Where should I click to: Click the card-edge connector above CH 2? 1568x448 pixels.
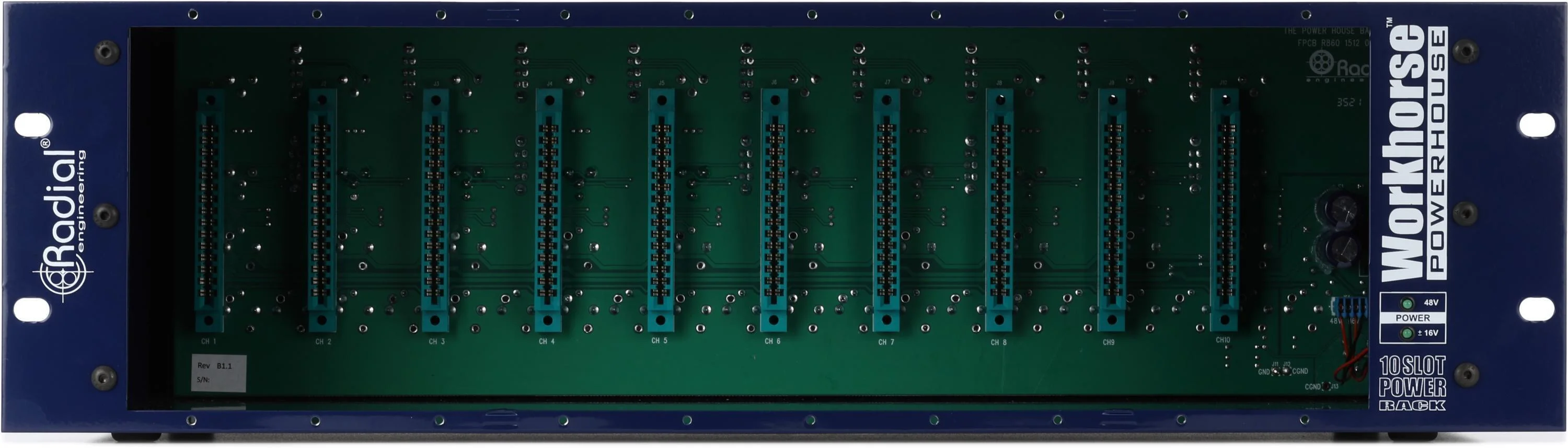tap(322, 210)
